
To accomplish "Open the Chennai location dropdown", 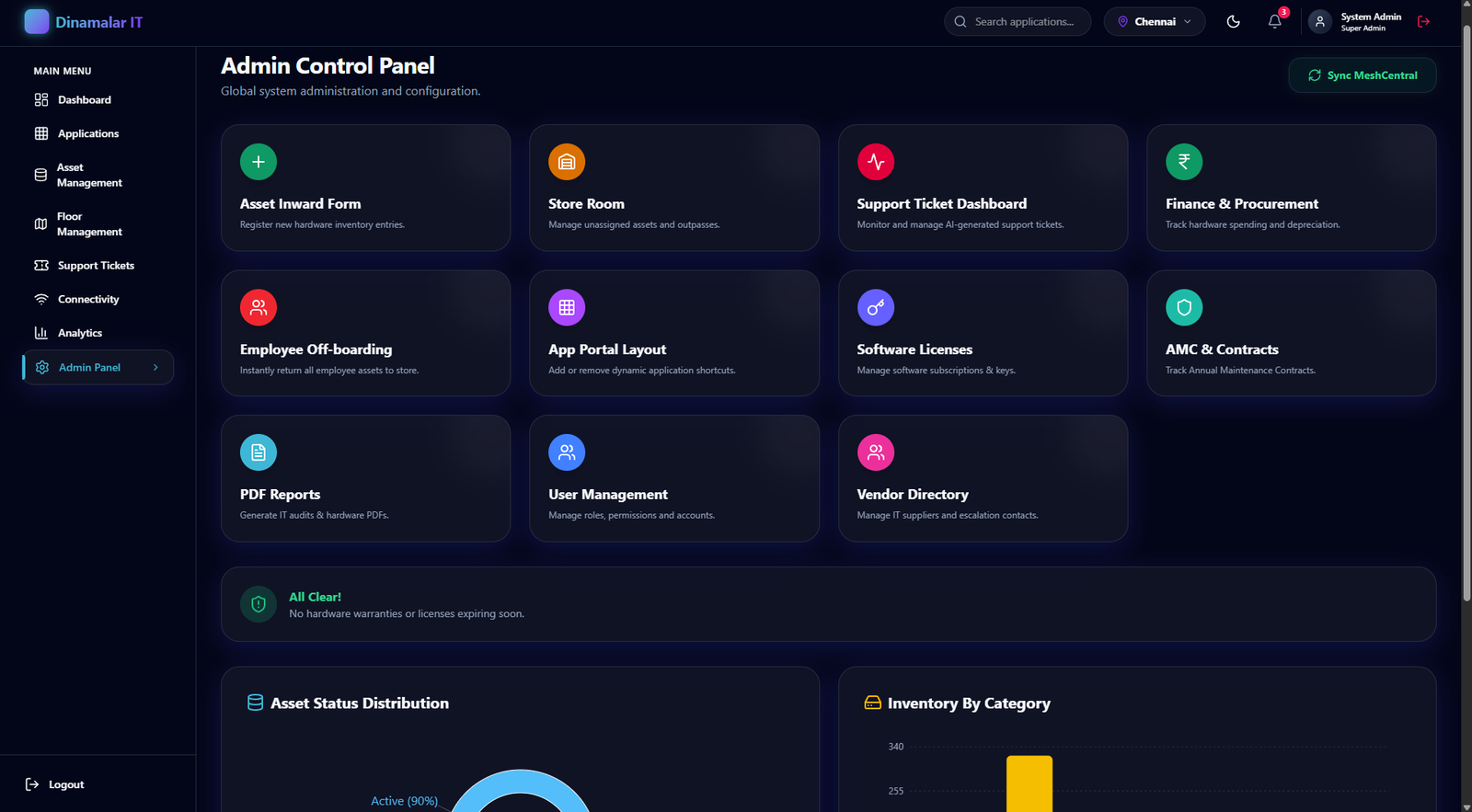I will pos(1155,21).
